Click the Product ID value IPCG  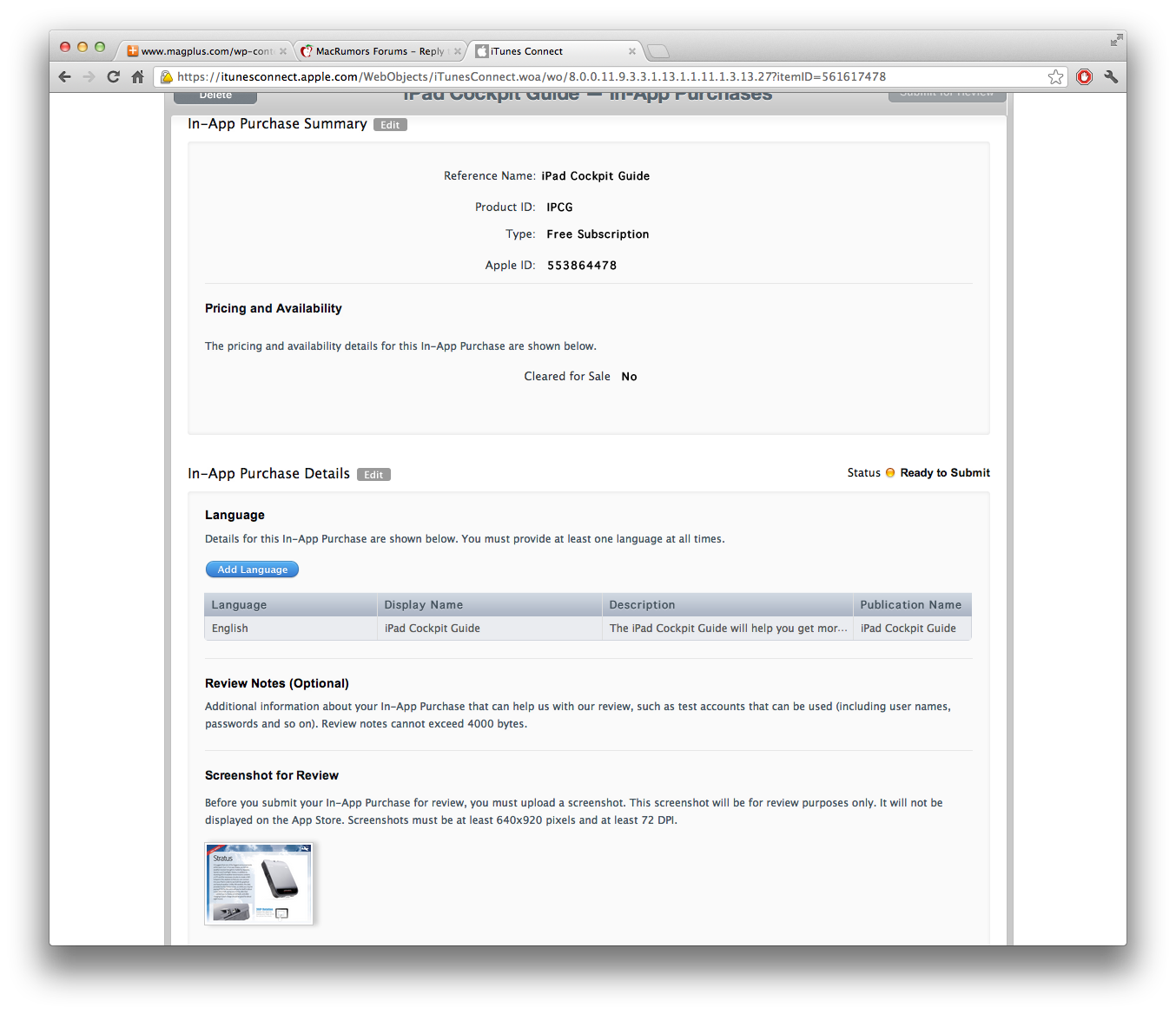(x=559, y=207)
